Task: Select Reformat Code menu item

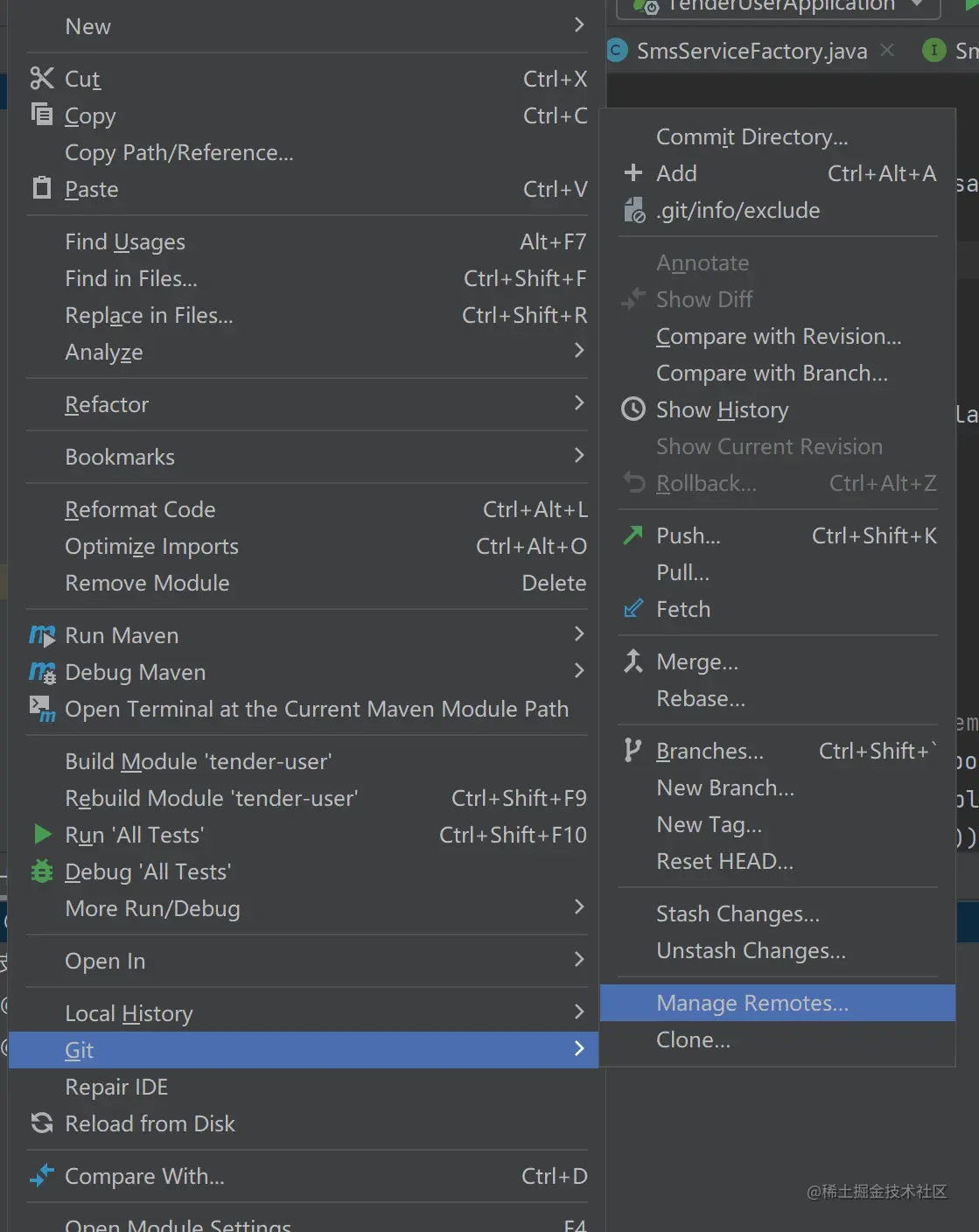Action: click(x=140, y=509)
